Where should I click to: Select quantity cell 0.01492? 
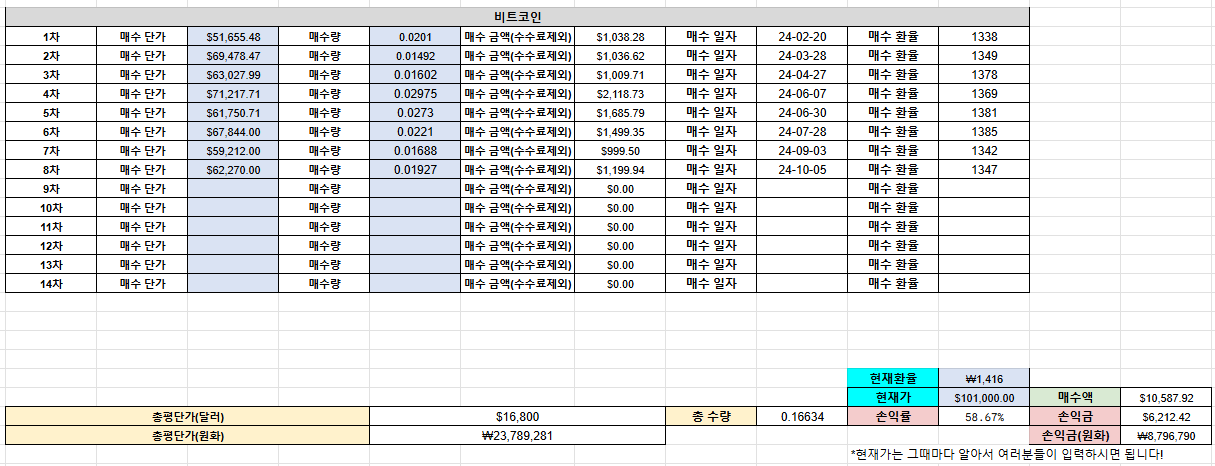[x=415, y=56]
